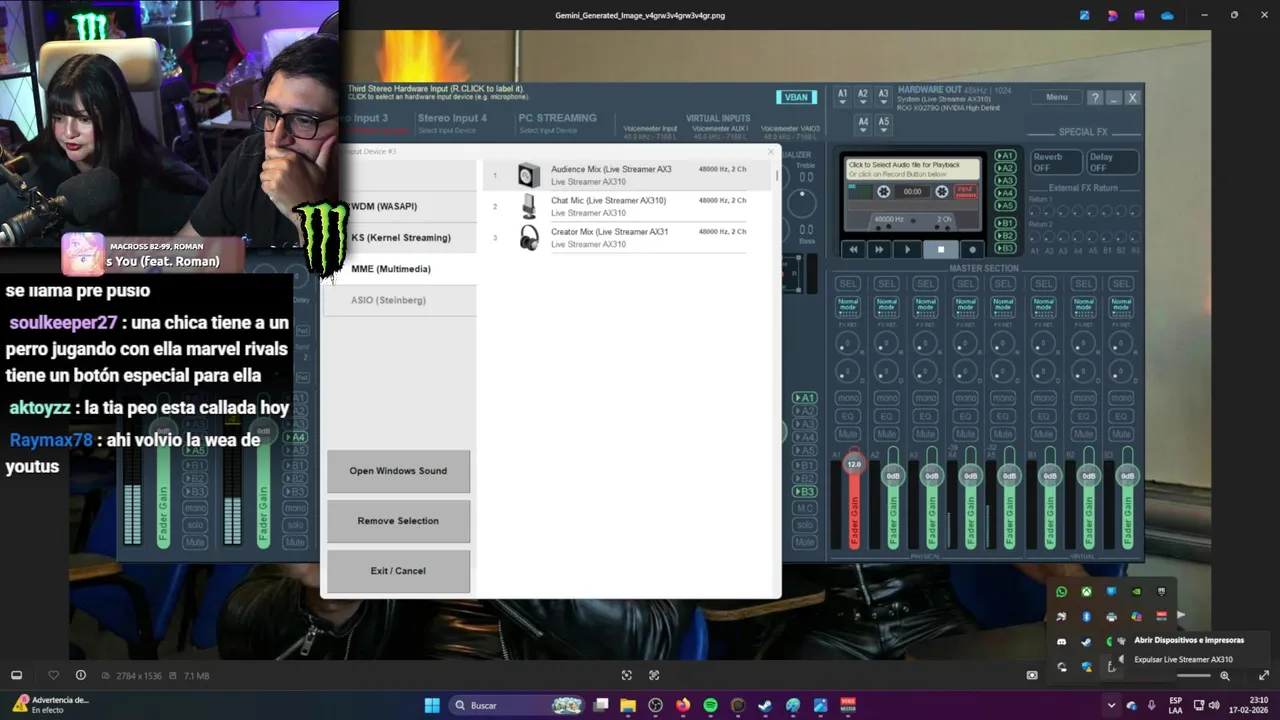Start cassette playback with play button
This screenshot has width=1280, height=720.
[x=908, y=249]
